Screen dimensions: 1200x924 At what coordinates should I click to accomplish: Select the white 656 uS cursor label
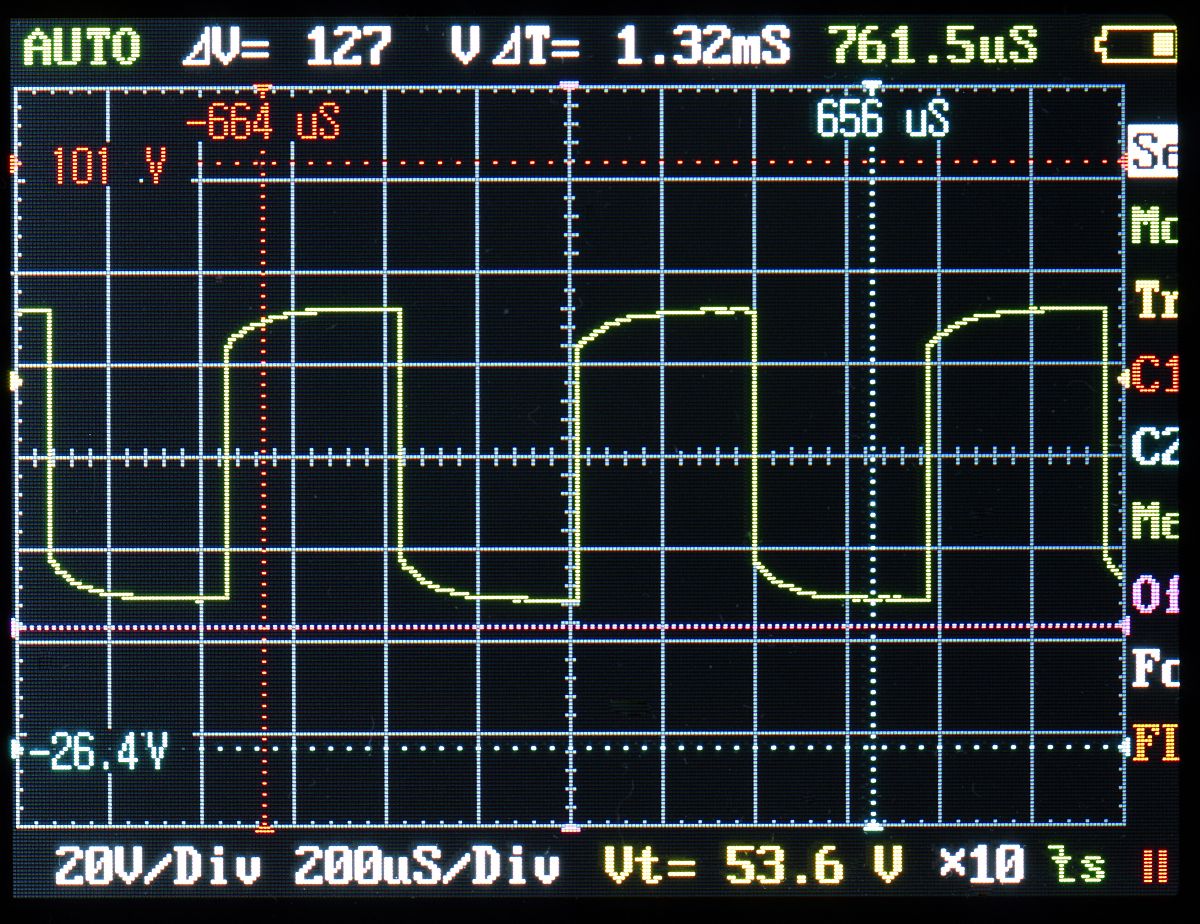point(882,119)
